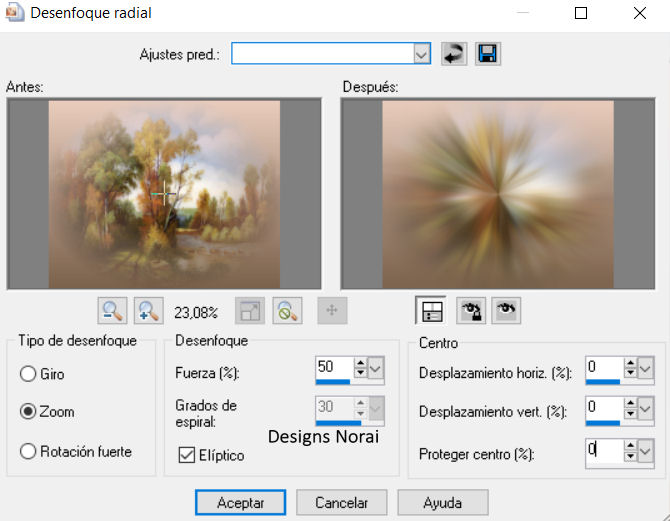The width and height of the screenshot is (670, 521).
Task: Open Desplazamiento horiz. dropdown arrow
Action: pos(645,368)
